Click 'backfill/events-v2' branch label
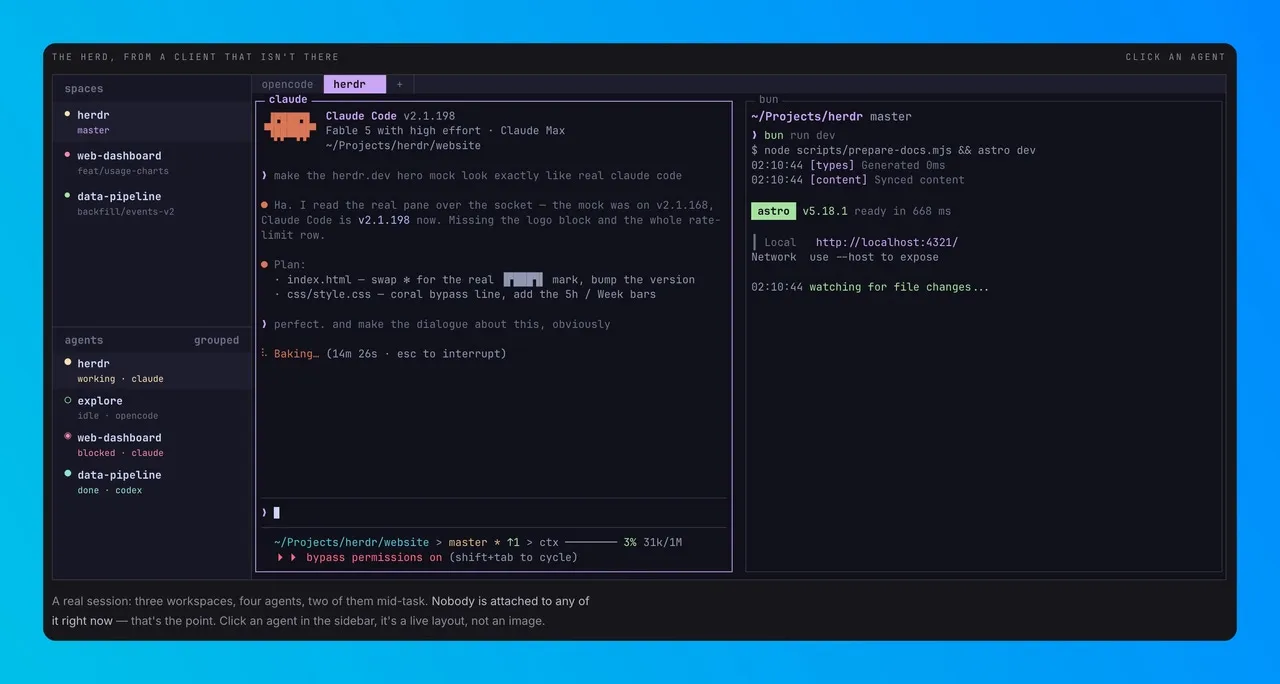The image size is (1280, 684). (x=126, y=212)
